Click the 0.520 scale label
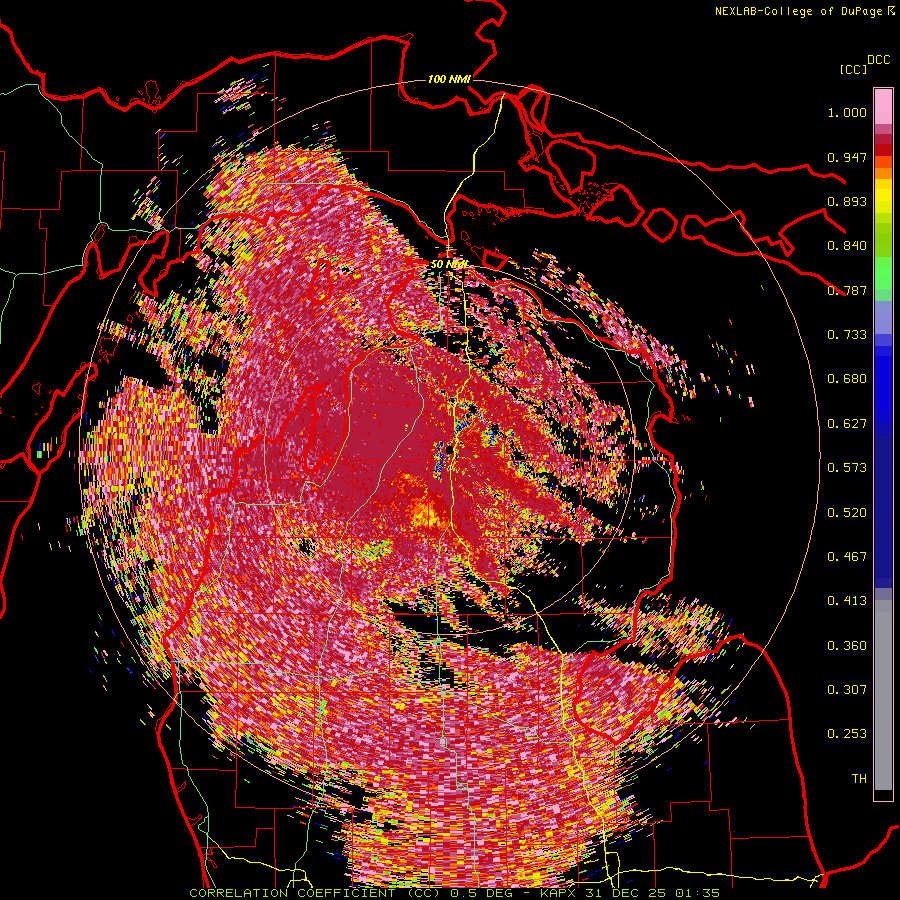 [847, 513]
